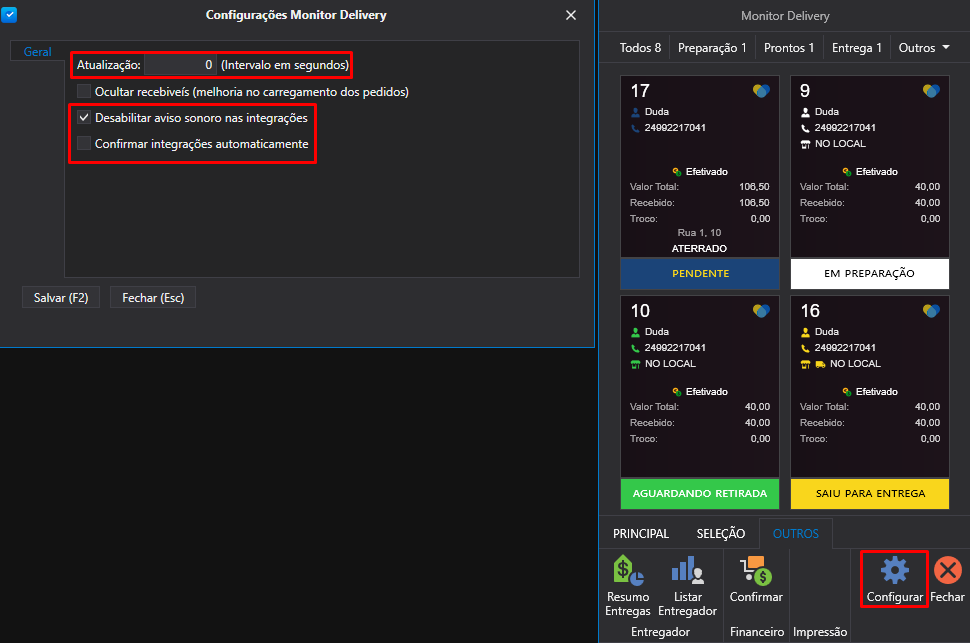Click person icon on order 9 card

[805, 112]
